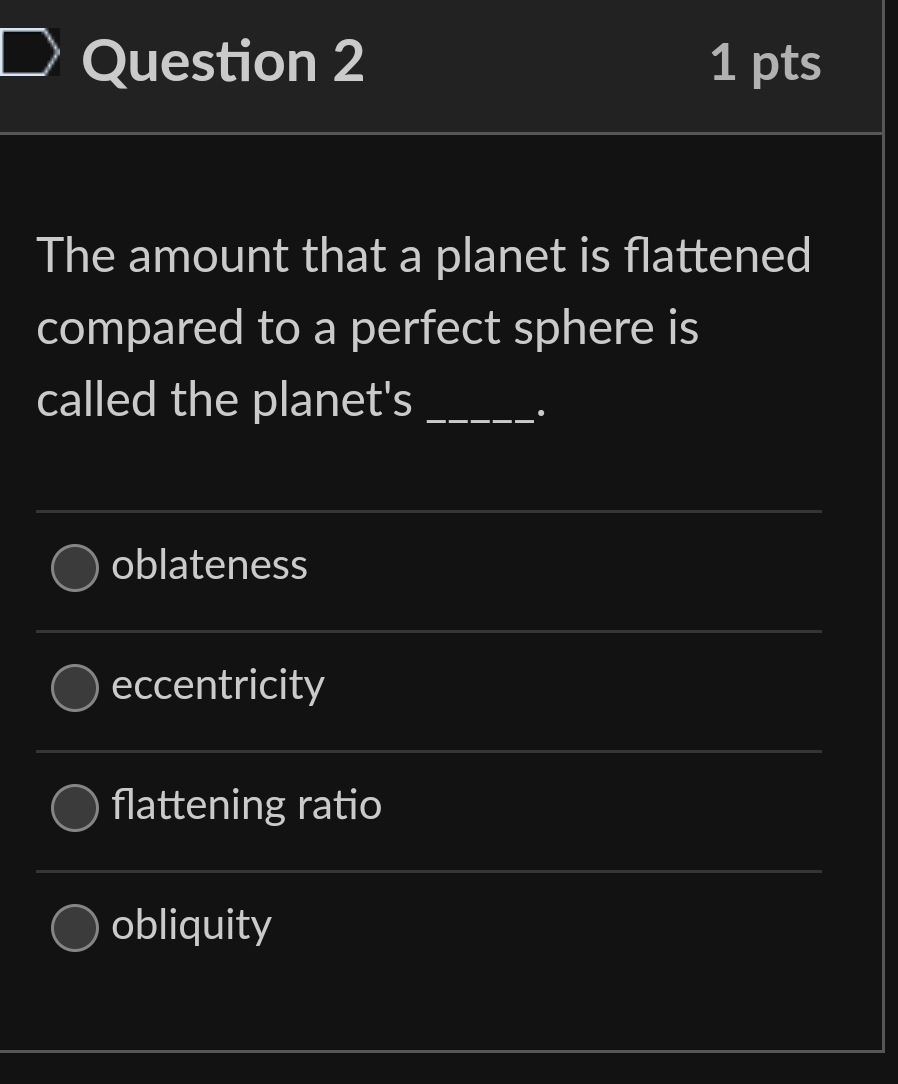Select the eccentricity radio button
The width and height of the screenshot is (898, 1084).
[74, 687]
